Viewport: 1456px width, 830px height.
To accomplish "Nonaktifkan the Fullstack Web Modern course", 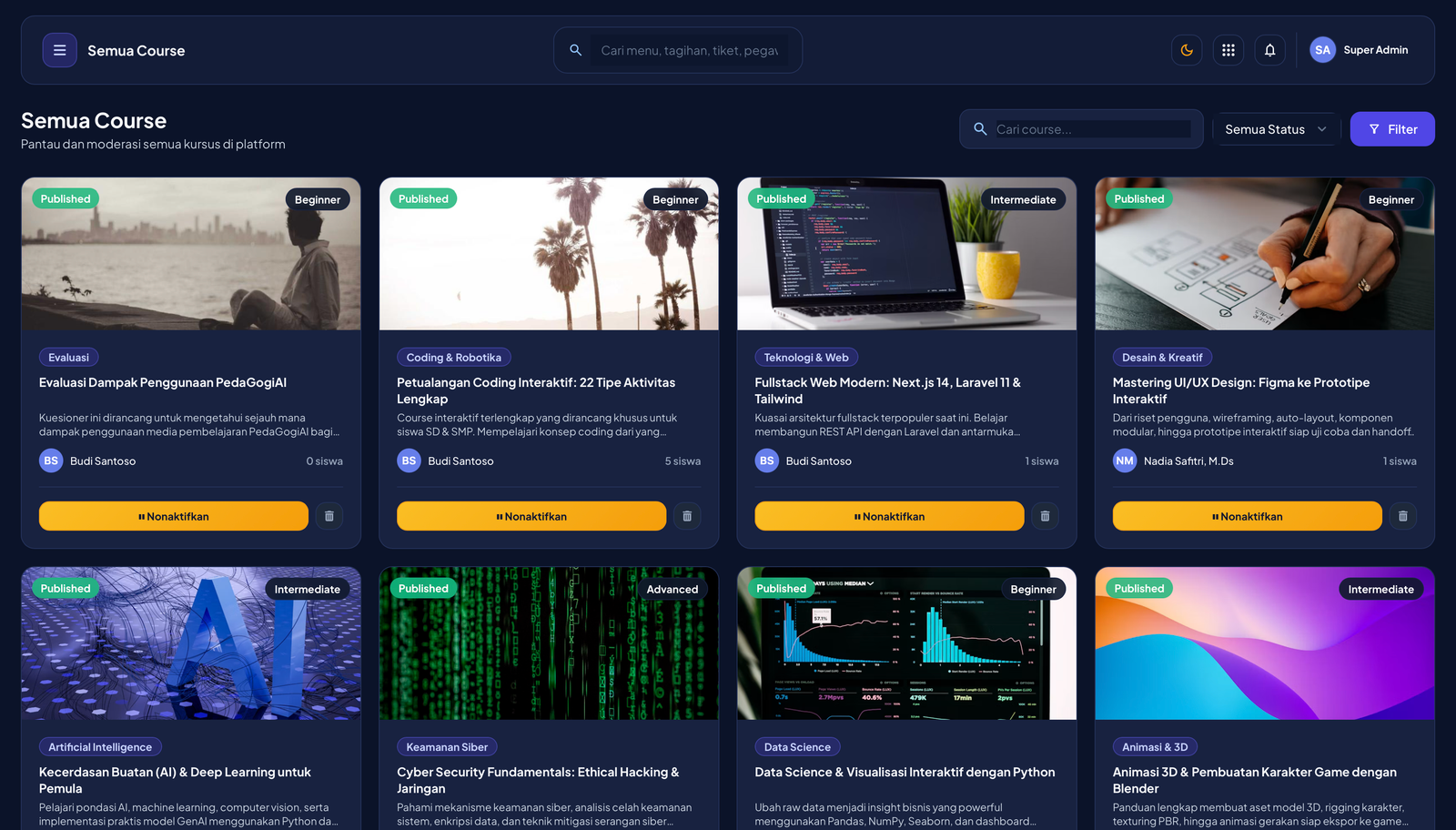I will tap(889, 516).
